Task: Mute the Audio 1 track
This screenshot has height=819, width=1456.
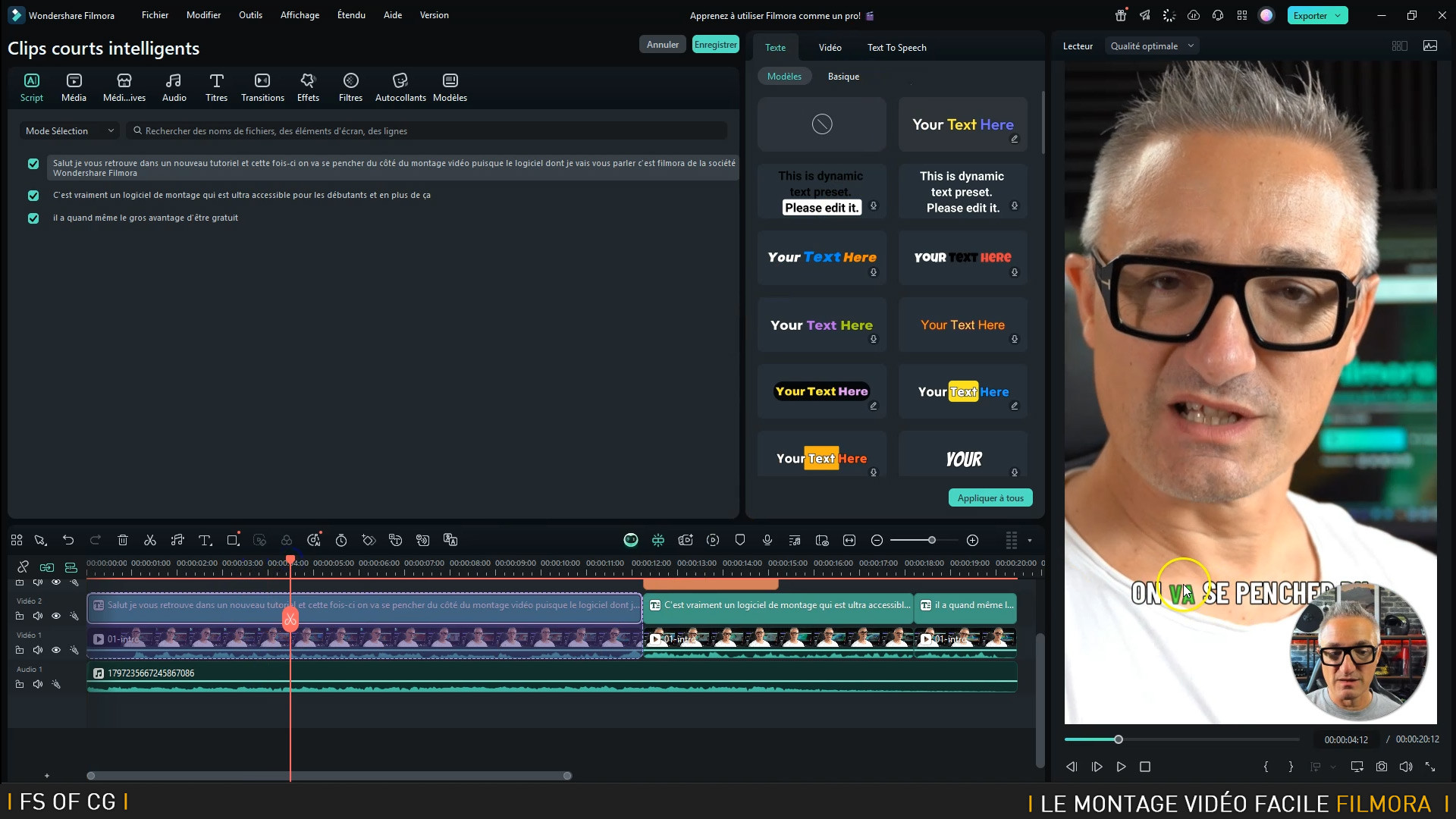Action: coord(38,684)
